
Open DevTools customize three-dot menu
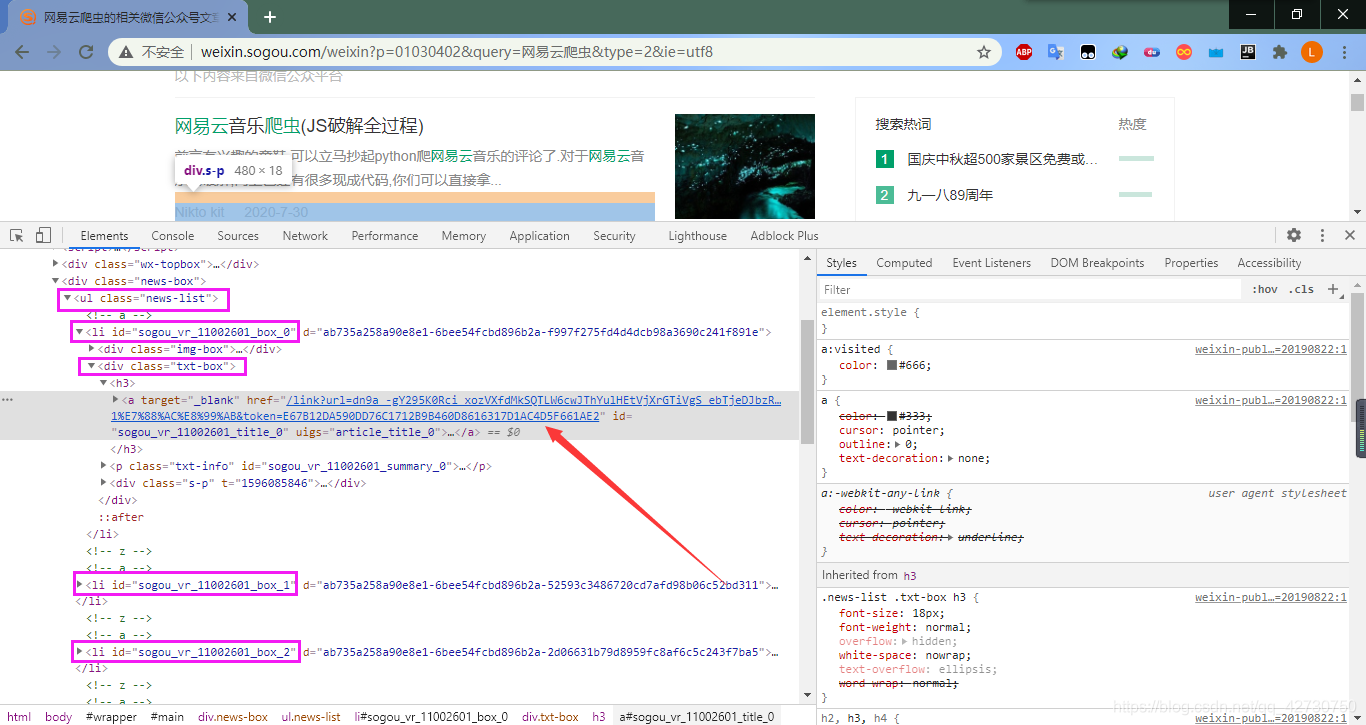pos(1322,235)
